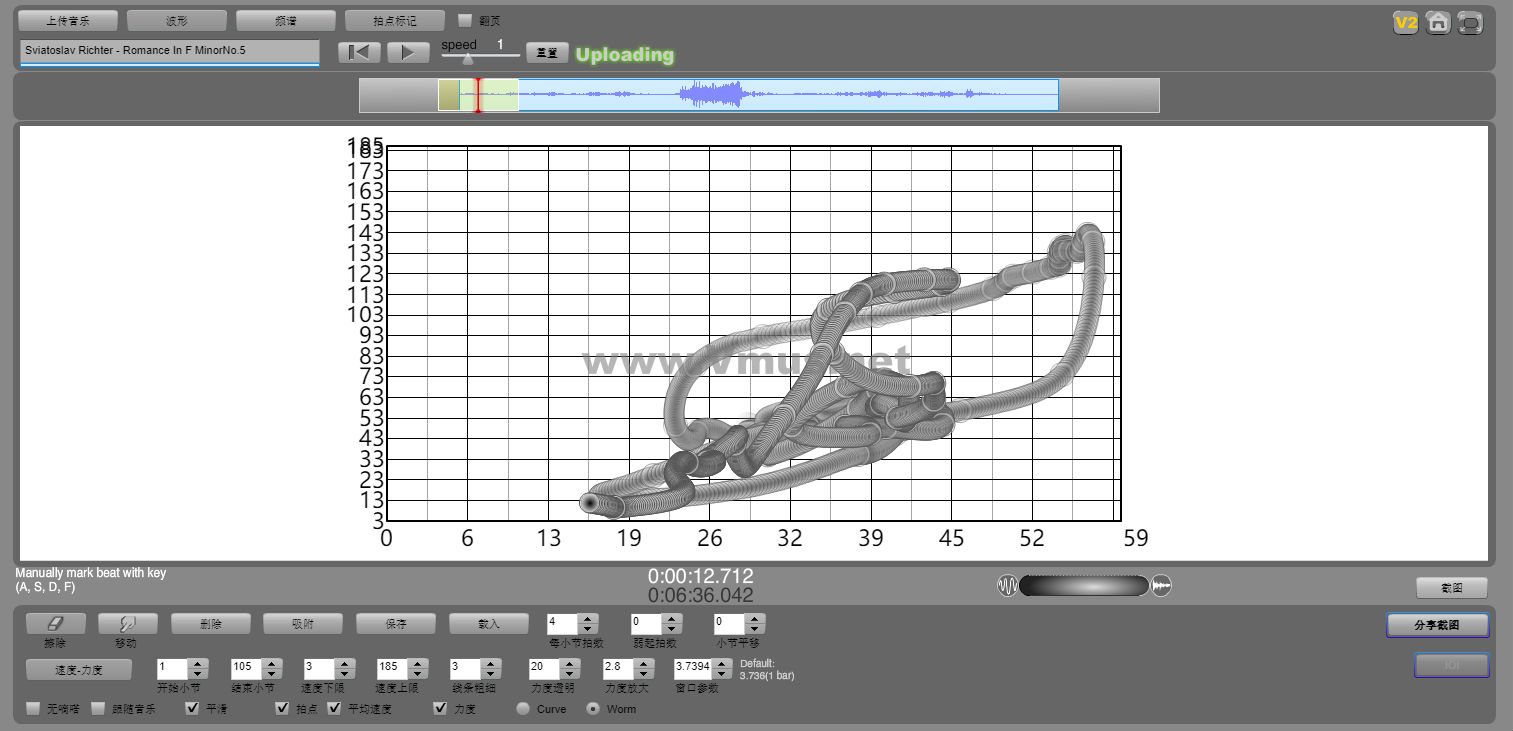Screen dimensions: 1513x731
Task: Click the speed slider handle
Action: (468, 58)
